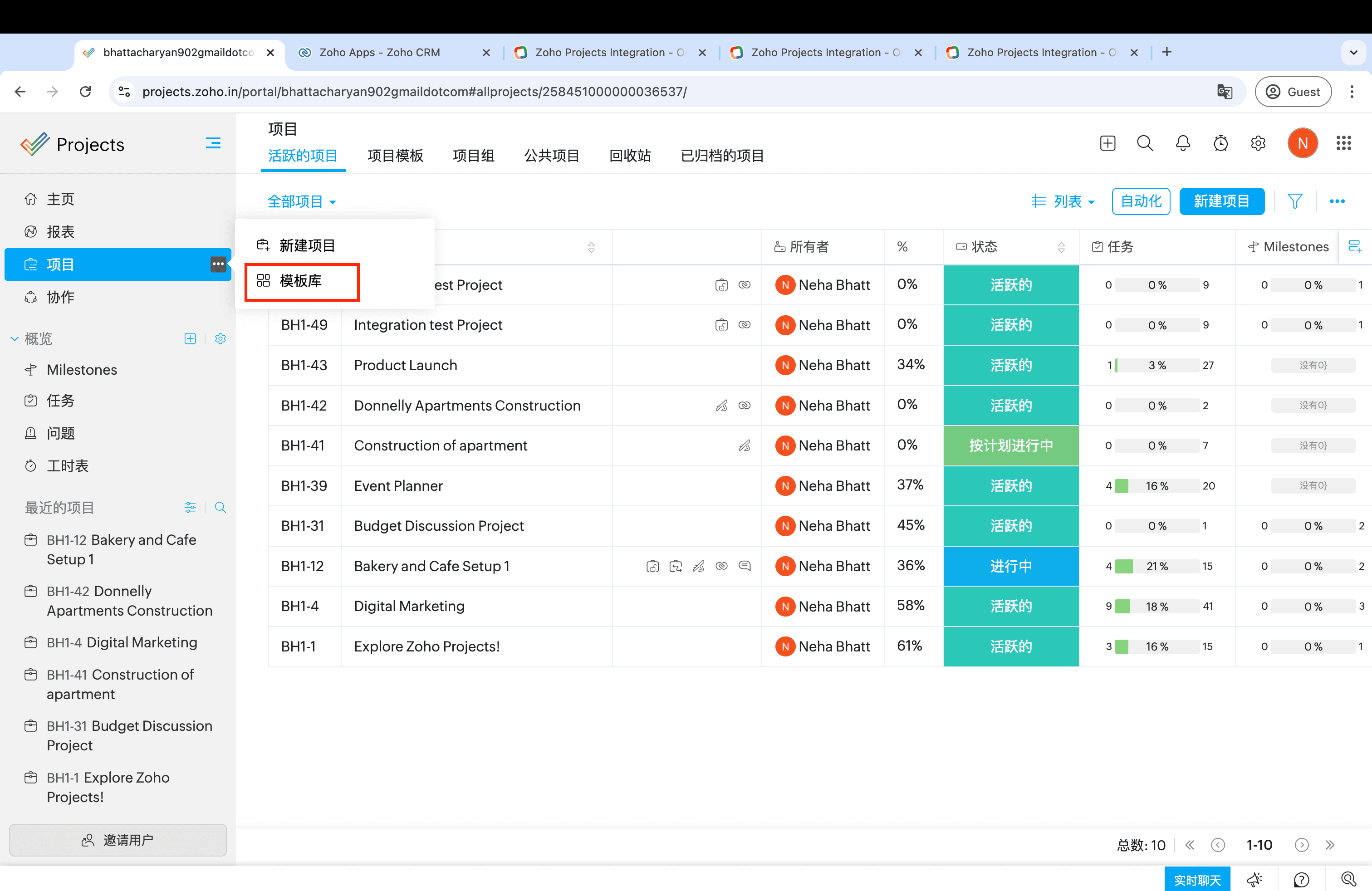1372x891 pixels.
Task: Open the filter funnel icon
Action: pyautogui.click(x=1295, y=201)
